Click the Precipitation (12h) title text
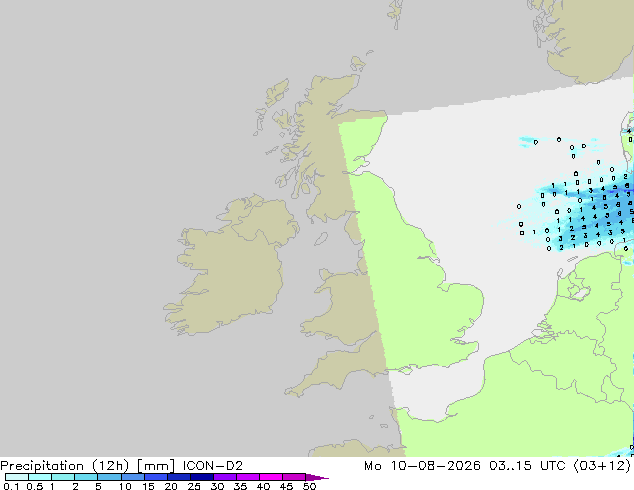 coord(65,466)
